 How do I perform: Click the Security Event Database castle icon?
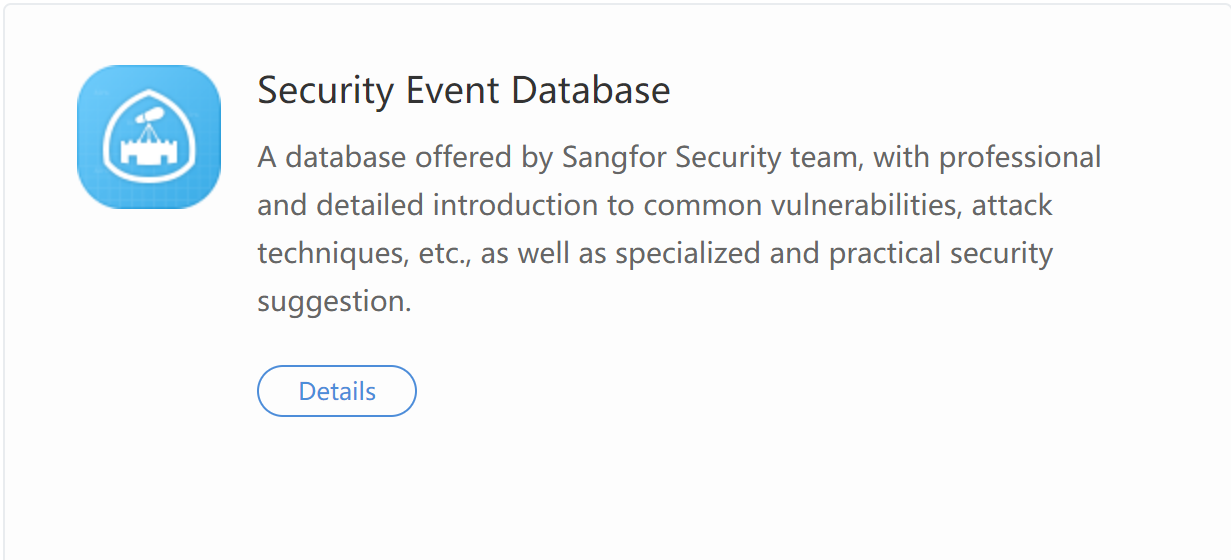pyautogui.click(x=149, y=137)
